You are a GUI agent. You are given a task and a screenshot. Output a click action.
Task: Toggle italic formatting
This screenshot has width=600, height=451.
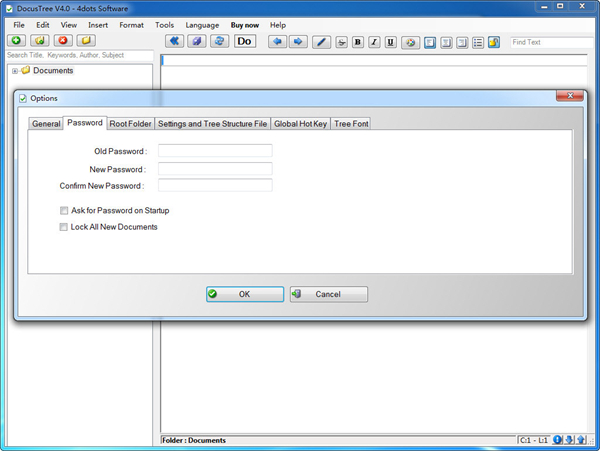coord(374,42)
